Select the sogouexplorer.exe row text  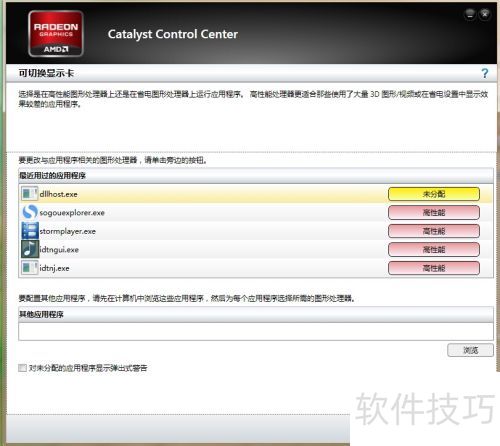click(72, 213)
